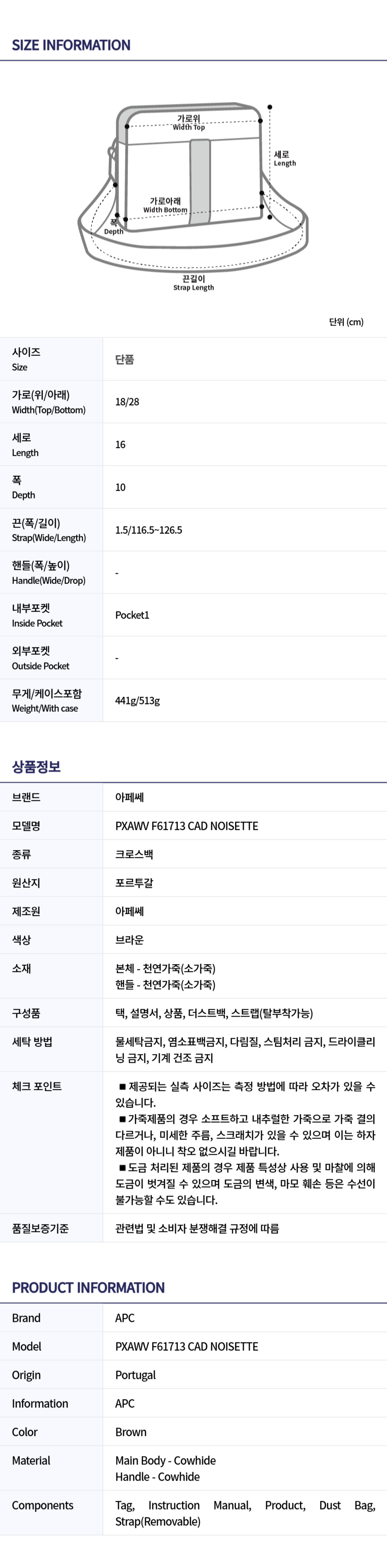This screenshot has height=1568, width=387.
Task: Click the PRODUCT INFORMATION heading
Action: [x=88, y=1287]
